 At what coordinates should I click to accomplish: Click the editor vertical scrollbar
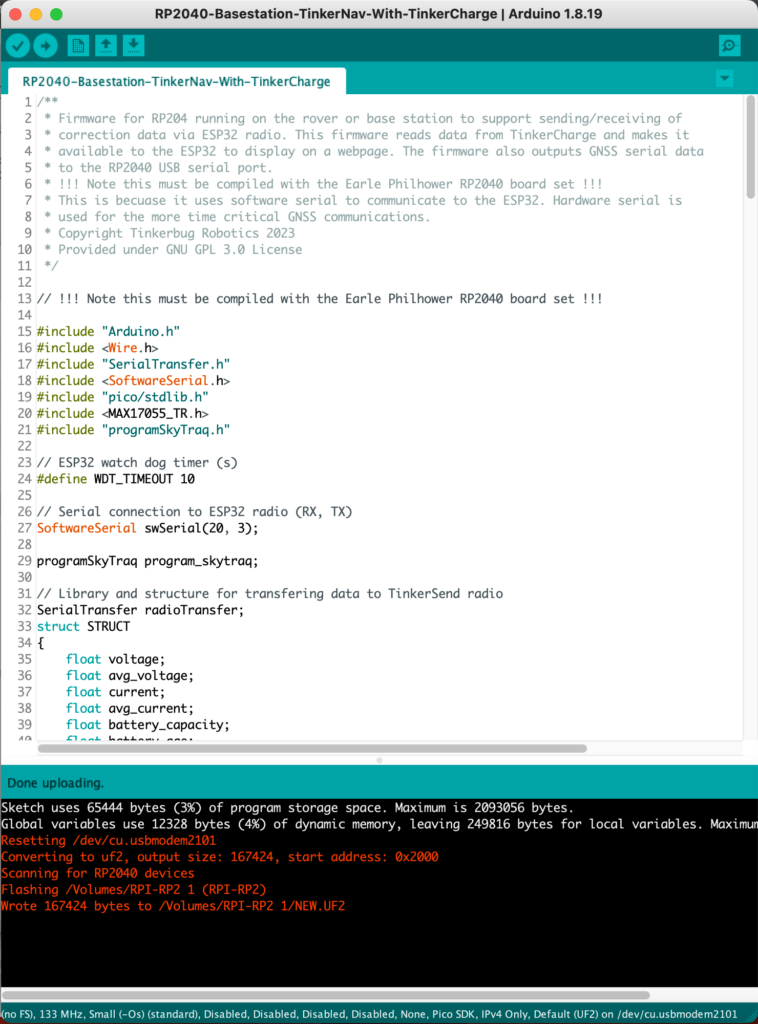(751, 146)
